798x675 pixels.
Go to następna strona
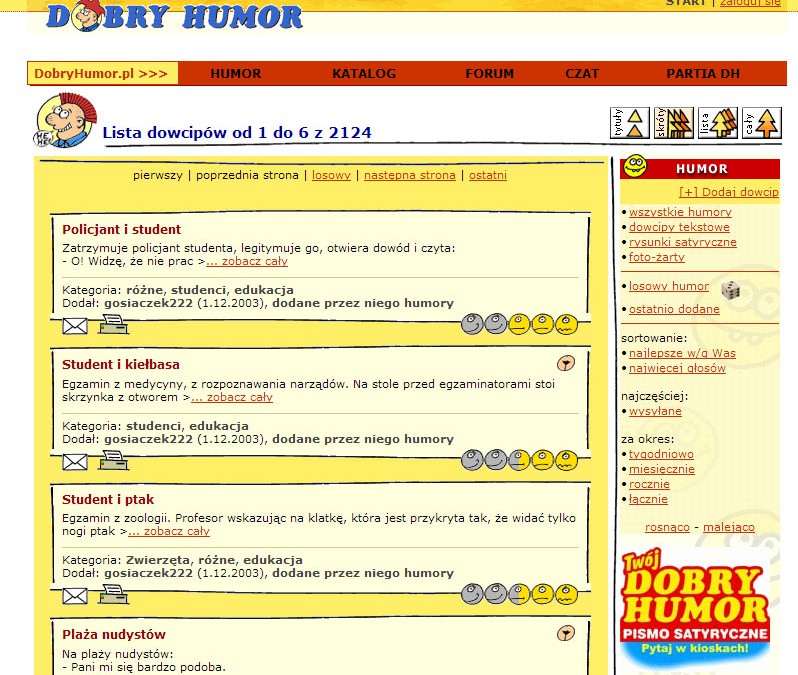pos(410,175)
